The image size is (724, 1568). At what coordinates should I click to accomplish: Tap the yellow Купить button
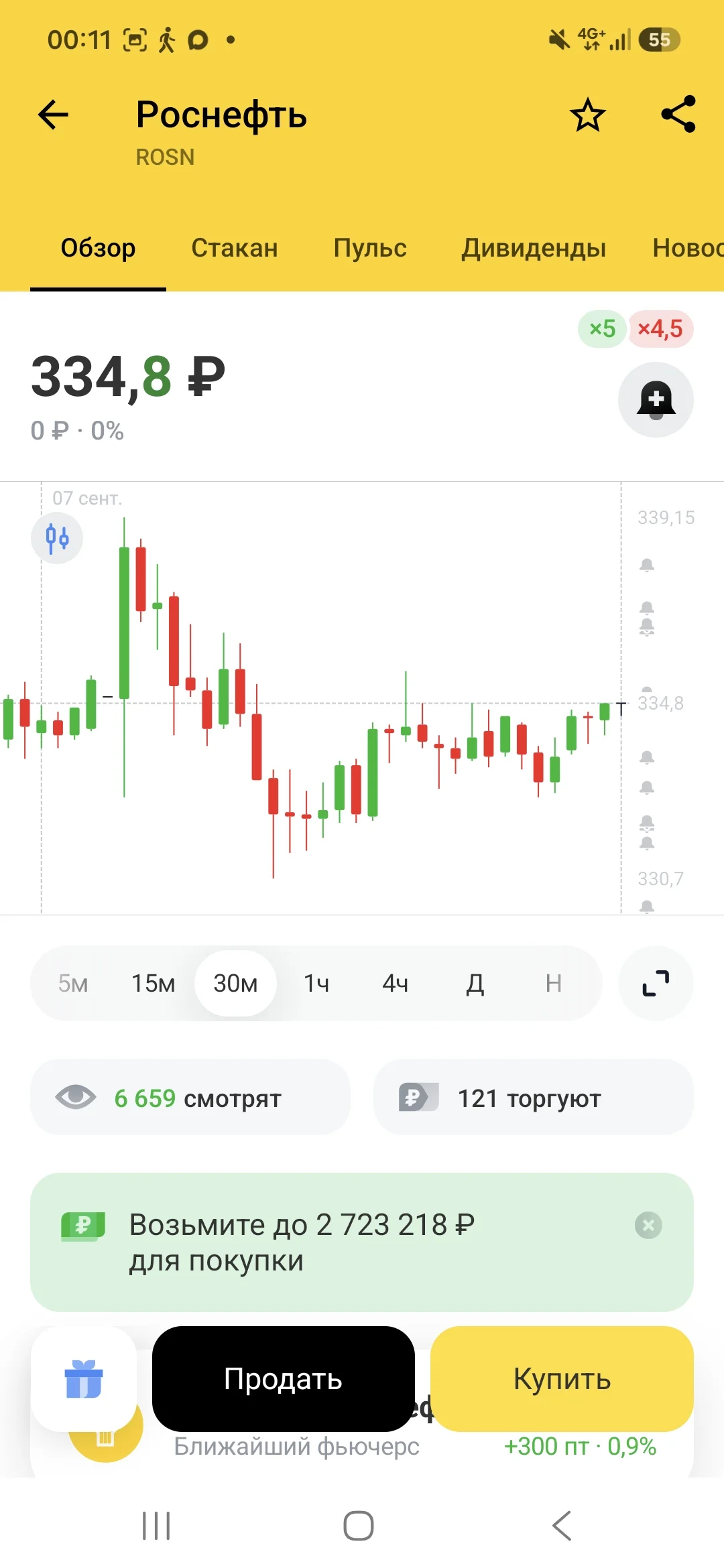click(562, 1379)
